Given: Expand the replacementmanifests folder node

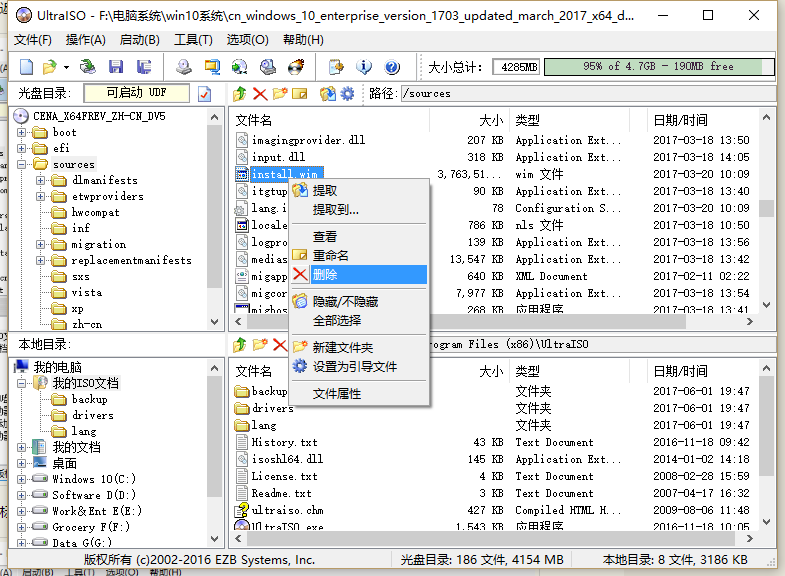Looking at the screenshot, I should (41, 261).
